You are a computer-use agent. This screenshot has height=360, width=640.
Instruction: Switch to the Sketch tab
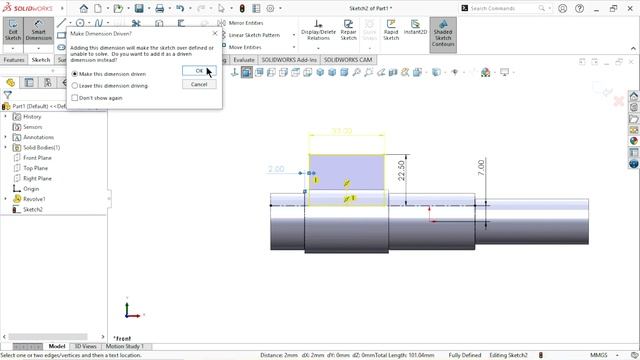click(41, 60)
